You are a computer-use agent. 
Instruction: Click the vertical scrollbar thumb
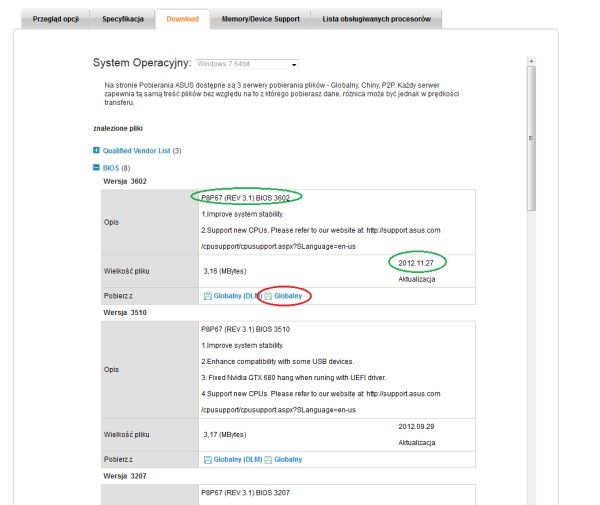[531, 138]
